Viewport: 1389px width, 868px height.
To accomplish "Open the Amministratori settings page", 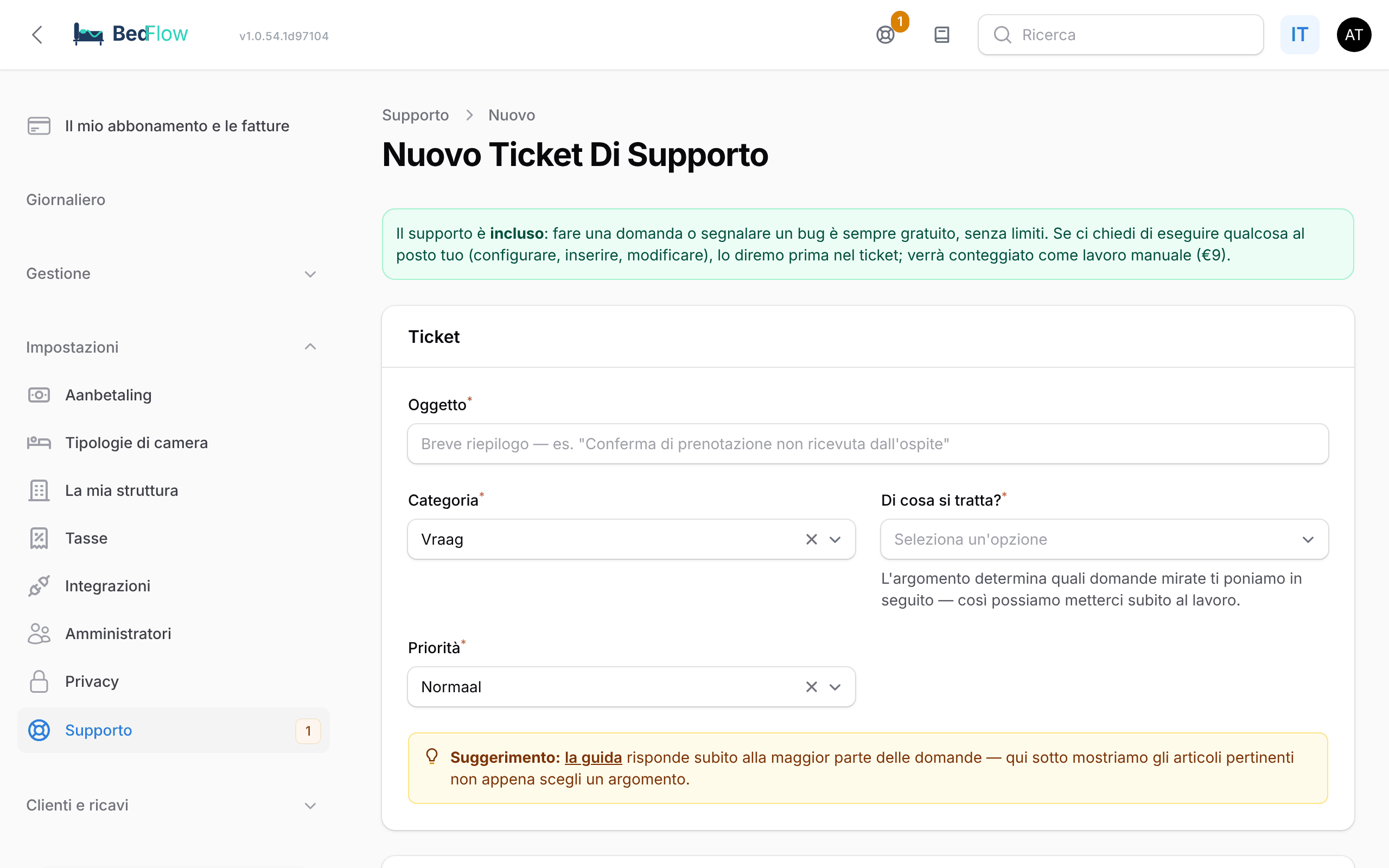I will [172, 633].
